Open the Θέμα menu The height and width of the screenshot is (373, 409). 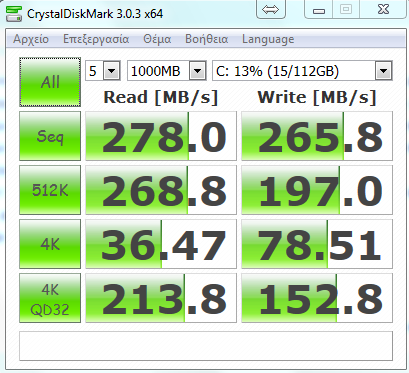click(157, 39)
